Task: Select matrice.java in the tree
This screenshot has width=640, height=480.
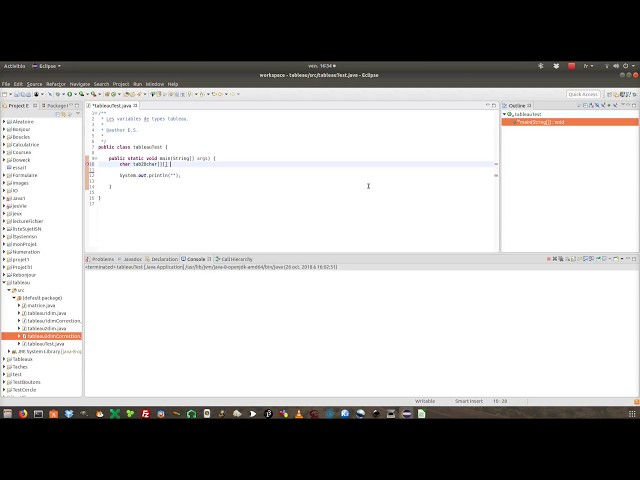Action: (41, 305)
